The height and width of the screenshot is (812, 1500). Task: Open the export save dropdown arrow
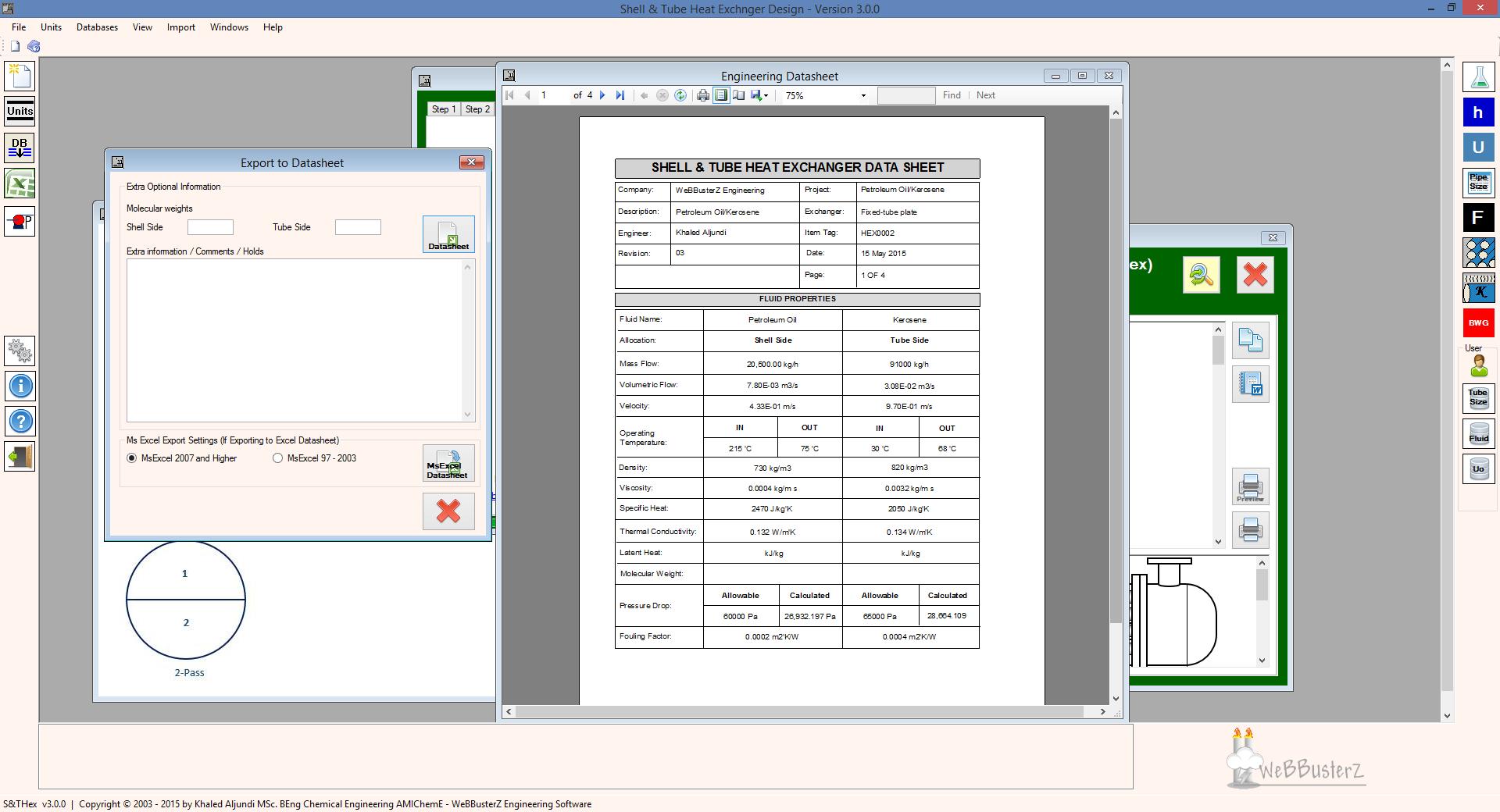766,95
